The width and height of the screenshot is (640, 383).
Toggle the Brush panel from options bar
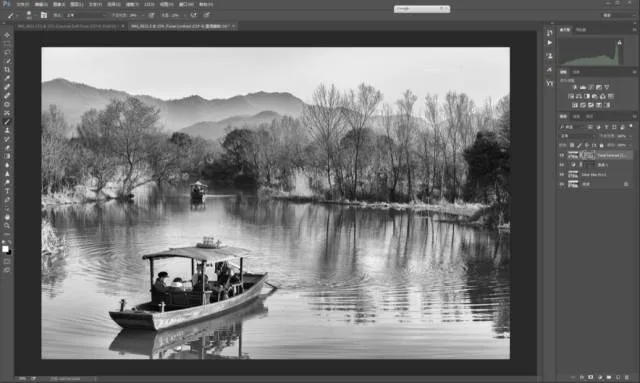point(44,15)
